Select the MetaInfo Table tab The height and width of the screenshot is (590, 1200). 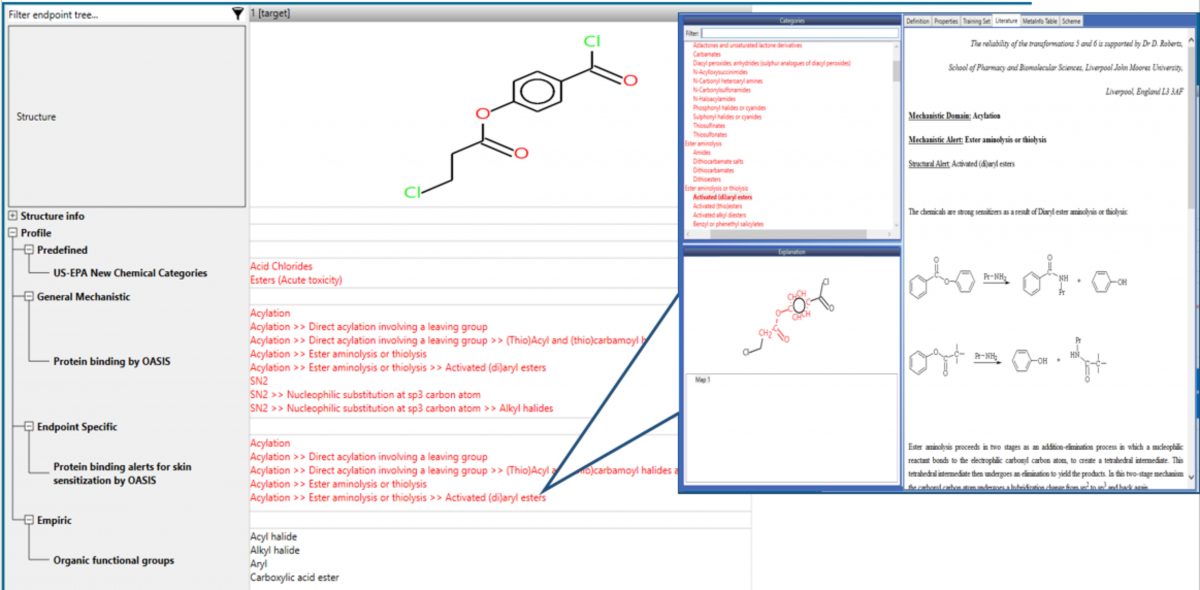click(x=1040, y=21)
